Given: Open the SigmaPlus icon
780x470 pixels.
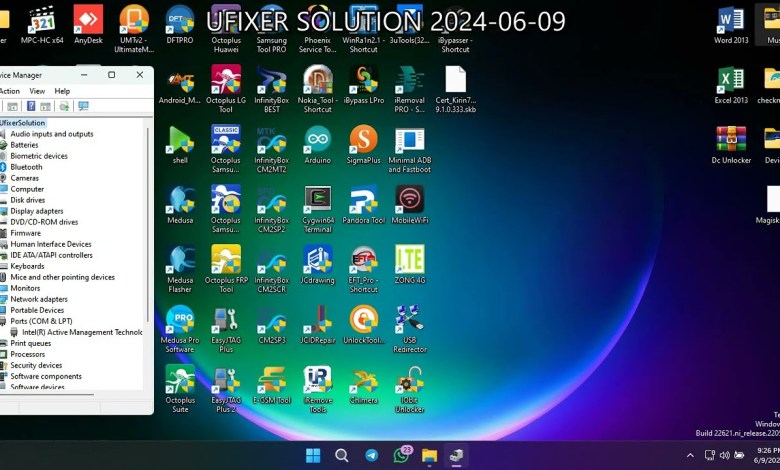Looking at the screenshot, I should (x=364, y=145).
